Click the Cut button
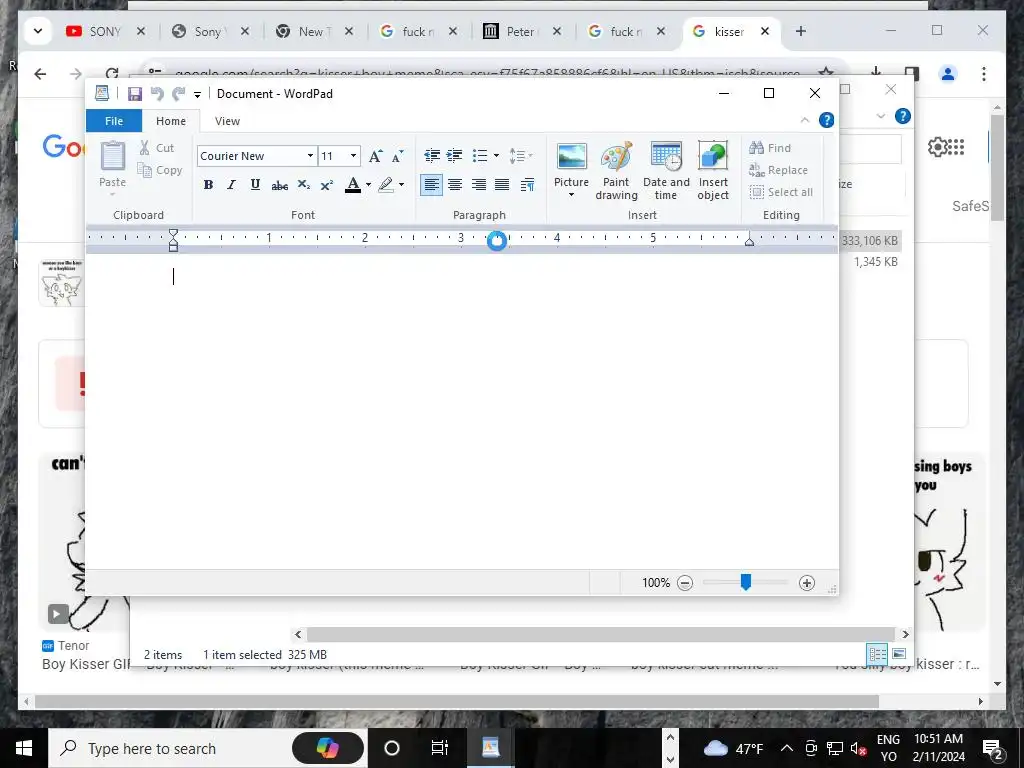Viewport: 1024px width, 768px height. (x=157, y=148)
